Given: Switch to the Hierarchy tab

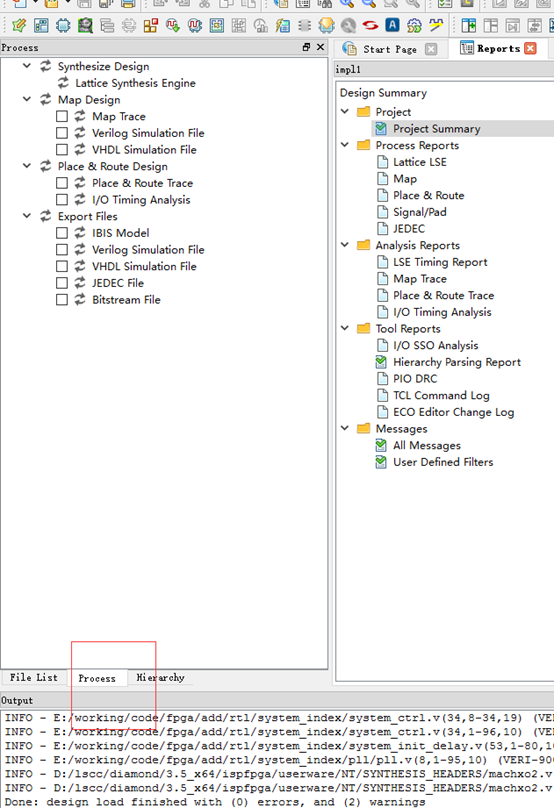Looking at the screenshot, I should pyautogui.click(x=160, y=678).
